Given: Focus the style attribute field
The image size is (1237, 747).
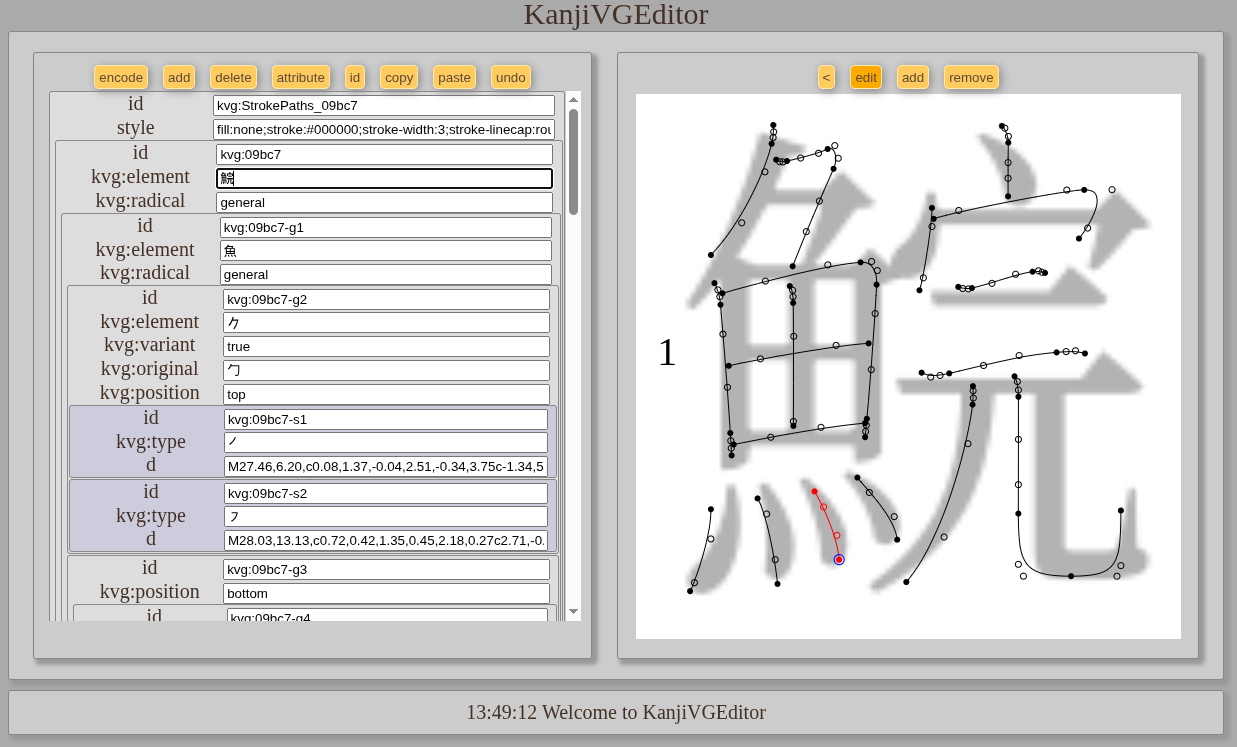Looking at the screenshot, I should click(x=384, y=129).
